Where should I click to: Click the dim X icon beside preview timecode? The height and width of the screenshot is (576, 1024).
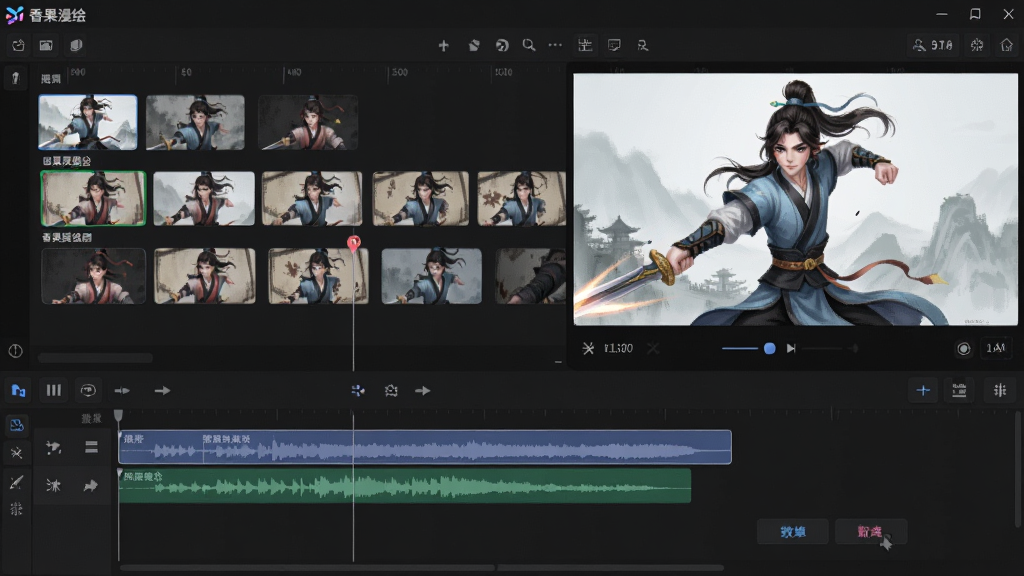coord(652,348)
